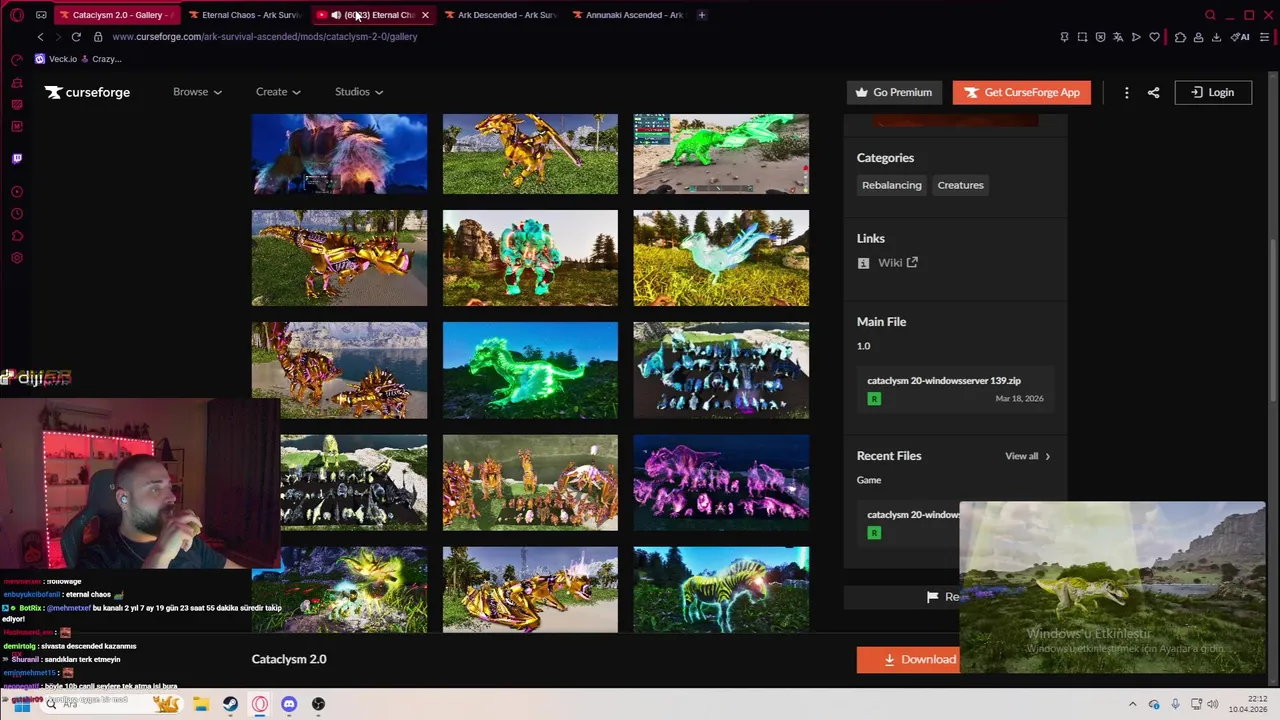Open the extensions cube icon
The width and height of the screenshot is (1280, 720).
coord(1180,37)
